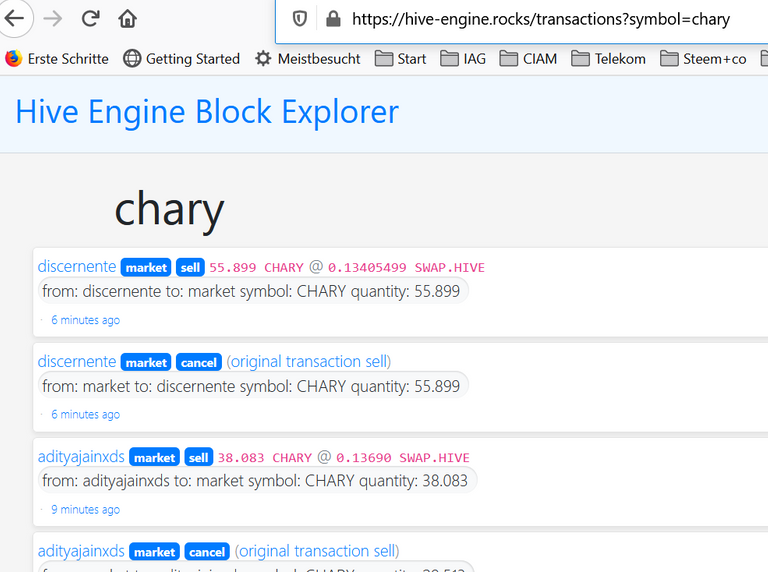Viewport: 768px width, 572px height.
Task: Select the 38.083 CHARY amount text
Action: (264, 457)
